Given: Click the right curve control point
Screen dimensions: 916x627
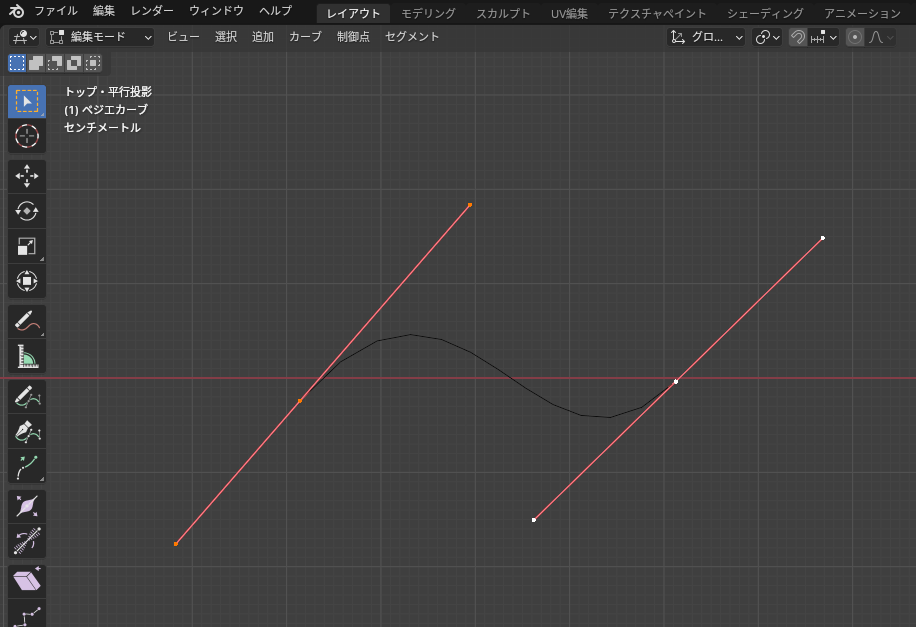Looking at the screenshot, I should coord(676,382).
